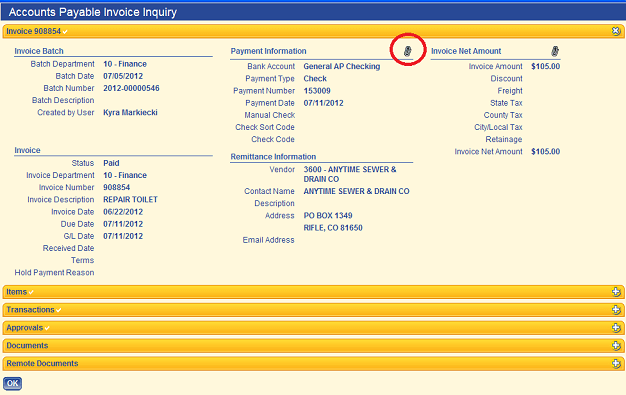
Task: Expand the Remote Documents section plus icon
Action: (616, 363)
